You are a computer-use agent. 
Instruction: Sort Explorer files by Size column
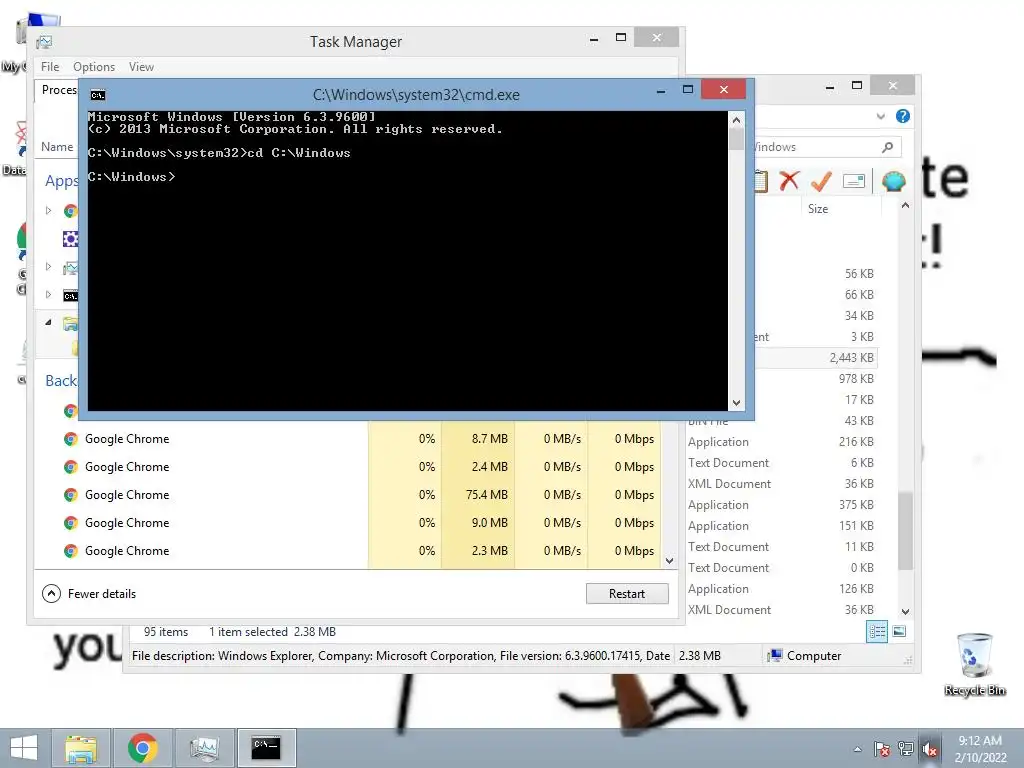point(818,209)
